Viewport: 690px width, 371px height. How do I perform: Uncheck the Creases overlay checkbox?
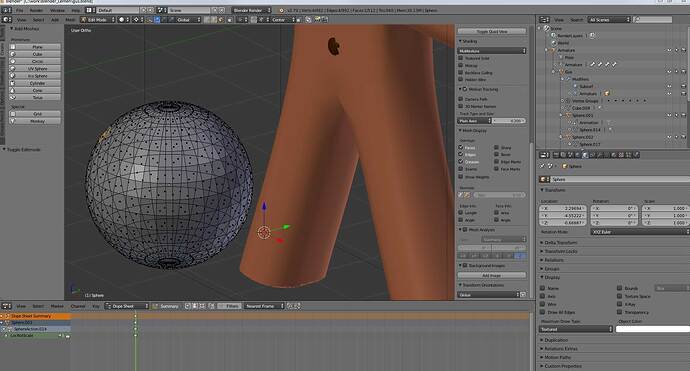coord(461,162)
